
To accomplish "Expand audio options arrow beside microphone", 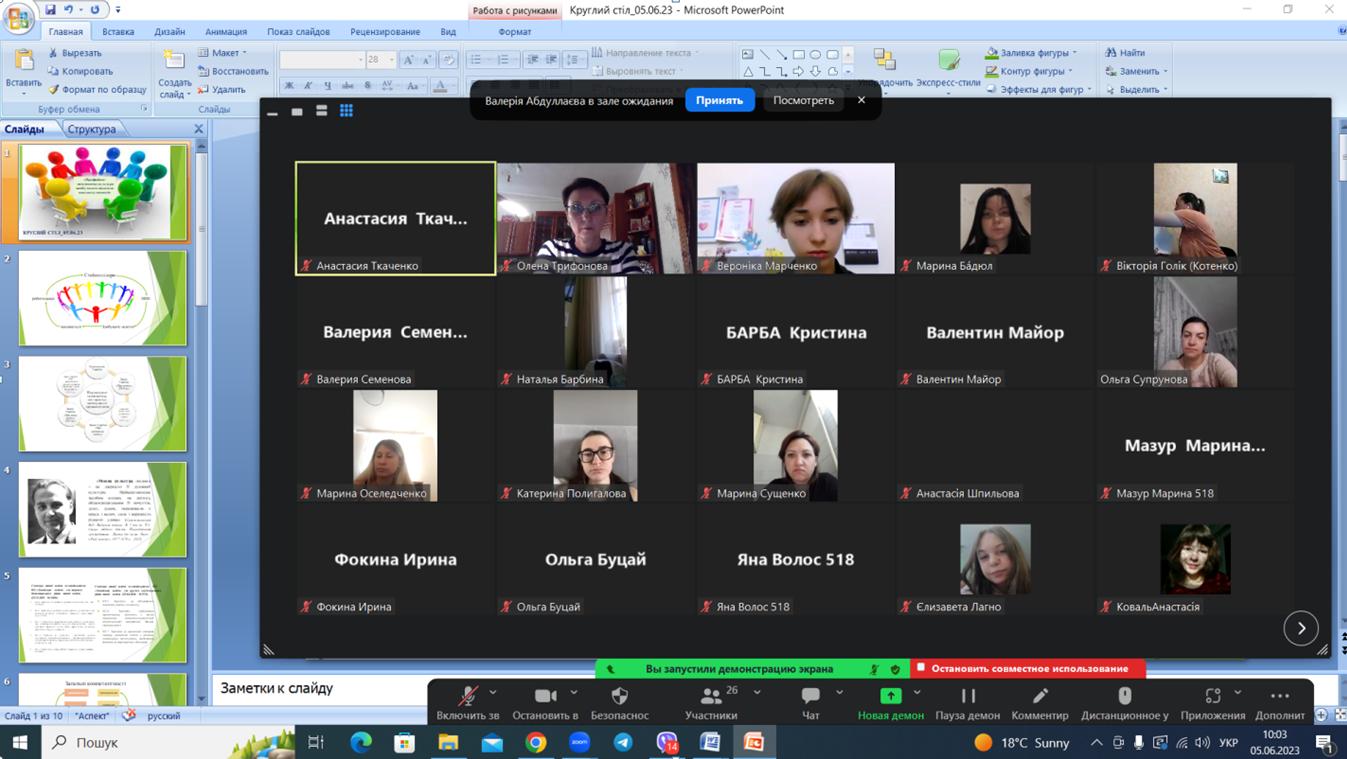I will pyautogui.click(x=493, y=692).
